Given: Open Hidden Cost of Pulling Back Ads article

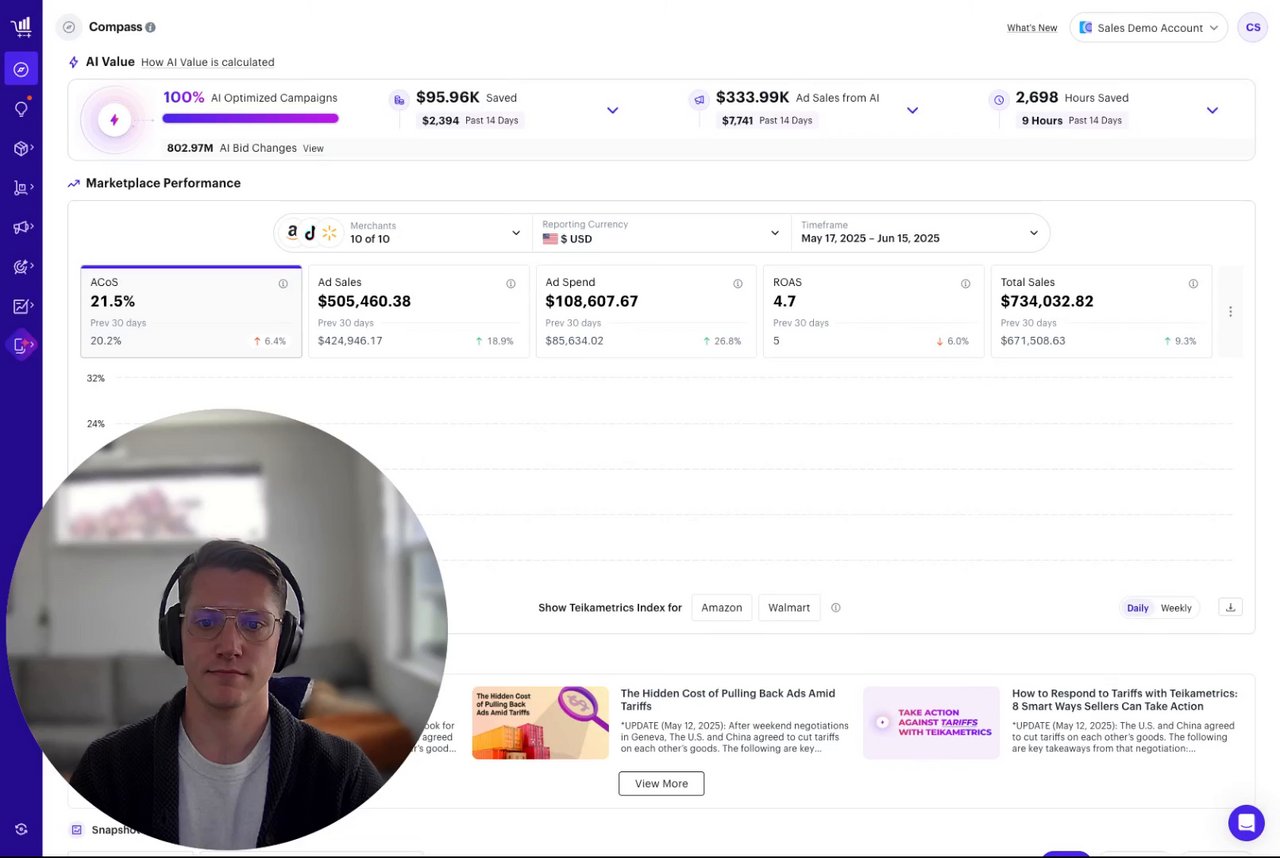Looking at the screenshot, I should pos(727,699).
